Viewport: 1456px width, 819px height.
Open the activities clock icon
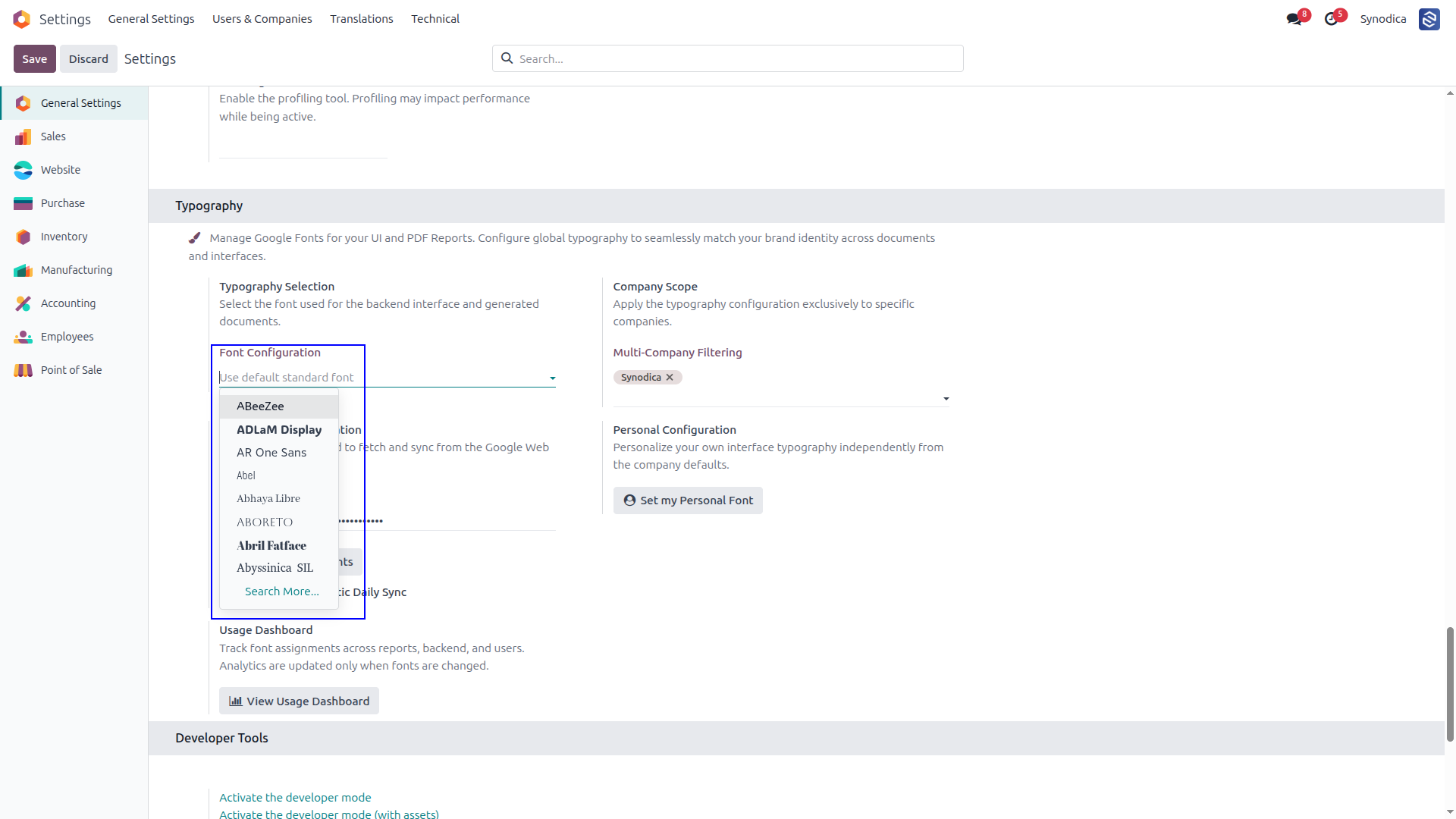[x=1331, y=19]
